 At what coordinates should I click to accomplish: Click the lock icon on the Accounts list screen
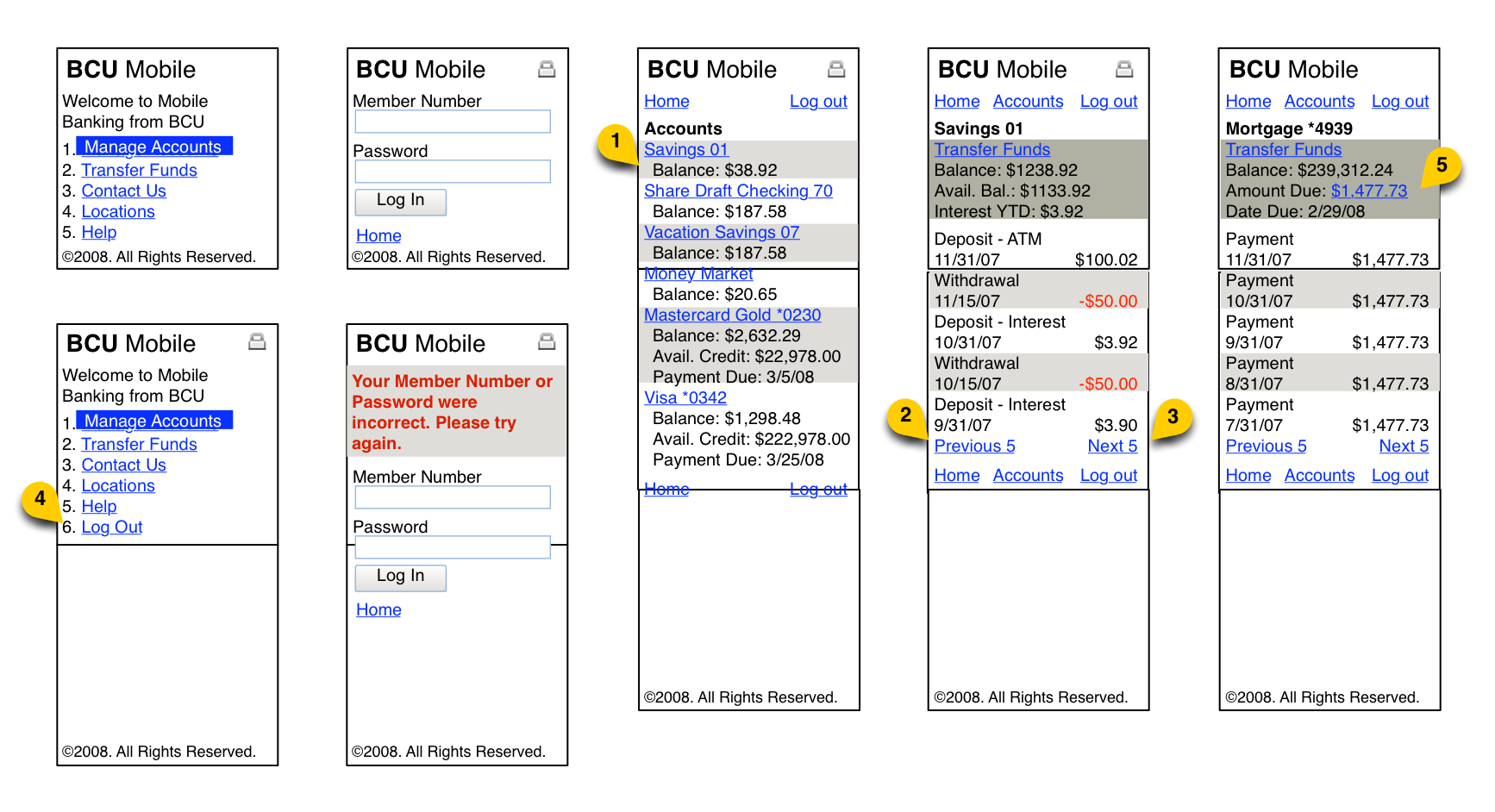click(x=836, y=69)
